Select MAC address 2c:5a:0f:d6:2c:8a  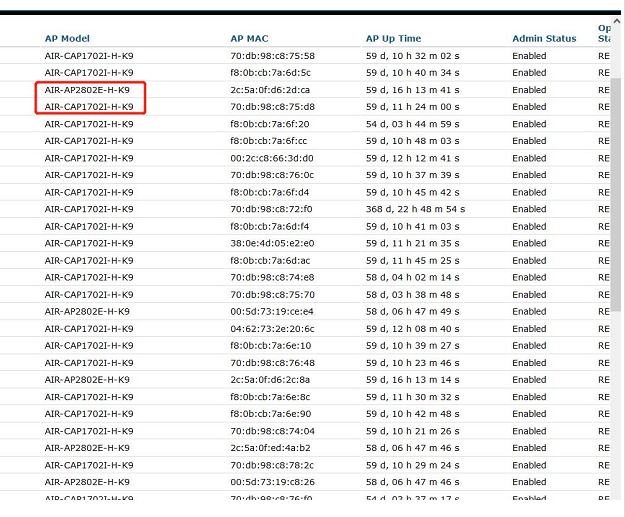[x=270, y=380]
